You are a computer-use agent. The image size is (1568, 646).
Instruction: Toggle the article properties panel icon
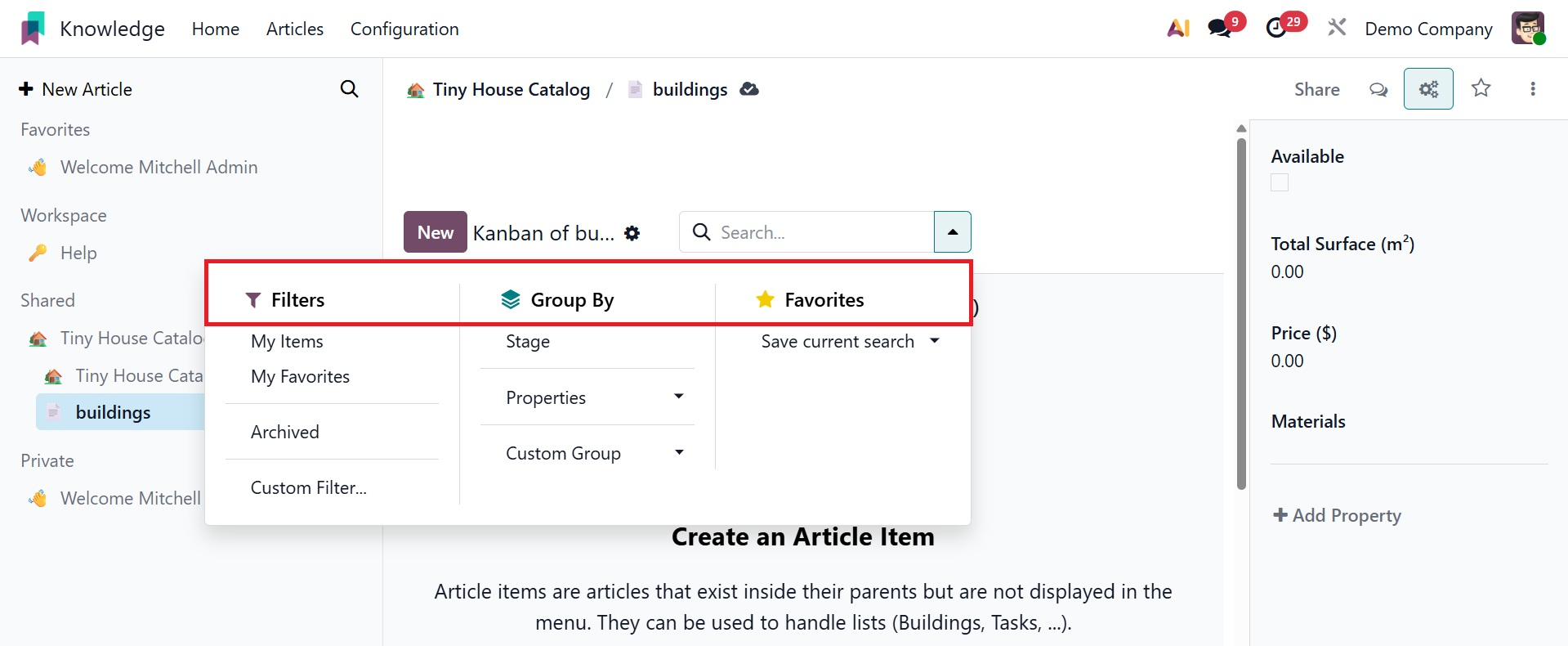1427,89
